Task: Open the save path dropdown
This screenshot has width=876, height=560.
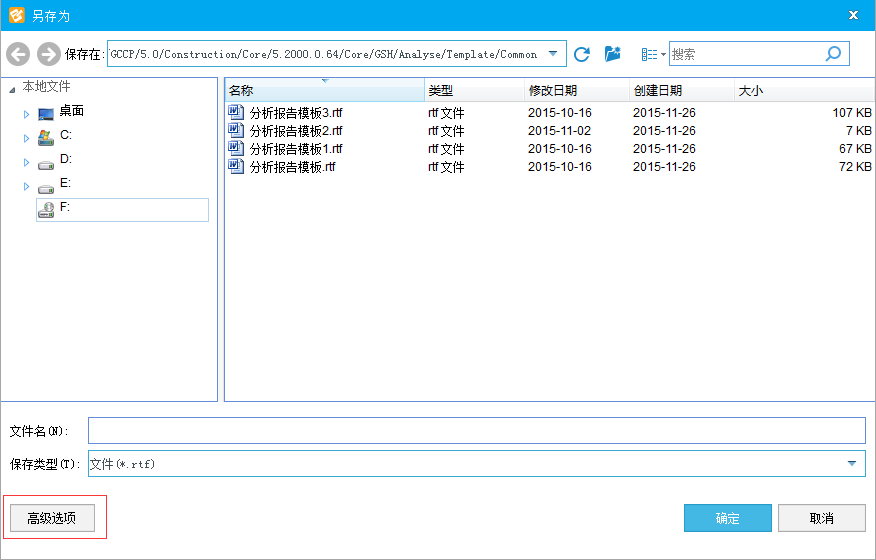Action: 553,54
